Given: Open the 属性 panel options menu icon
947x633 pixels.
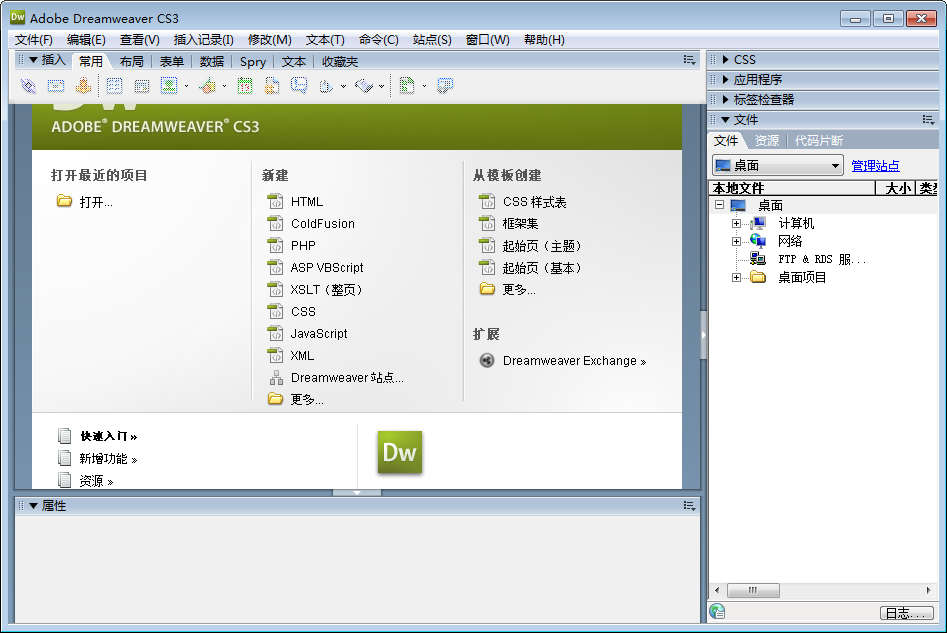Looking at the screenshot, I should 690,506.
